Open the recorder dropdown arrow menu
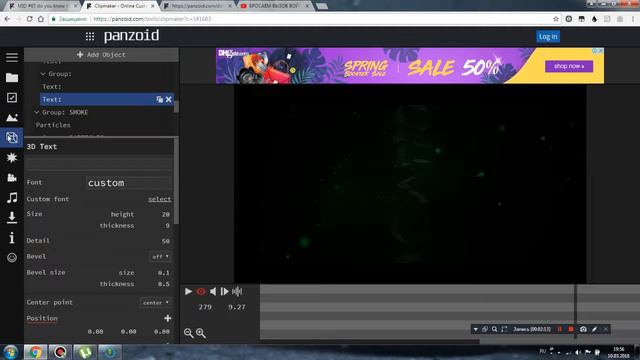The height and width of the screenshot is (360, 640). click(476, 329)
